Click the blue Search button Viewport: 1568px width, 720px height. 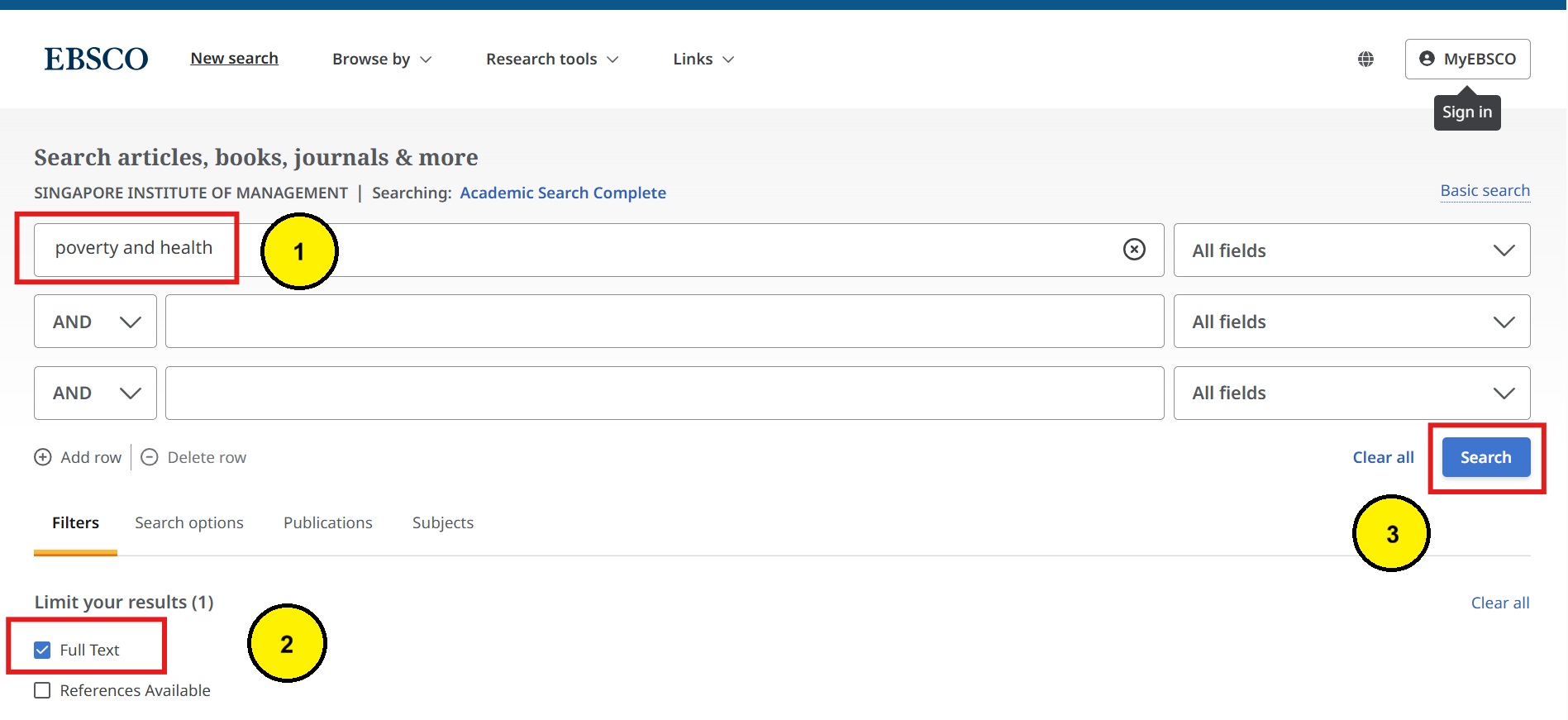tap(1485, 457)
